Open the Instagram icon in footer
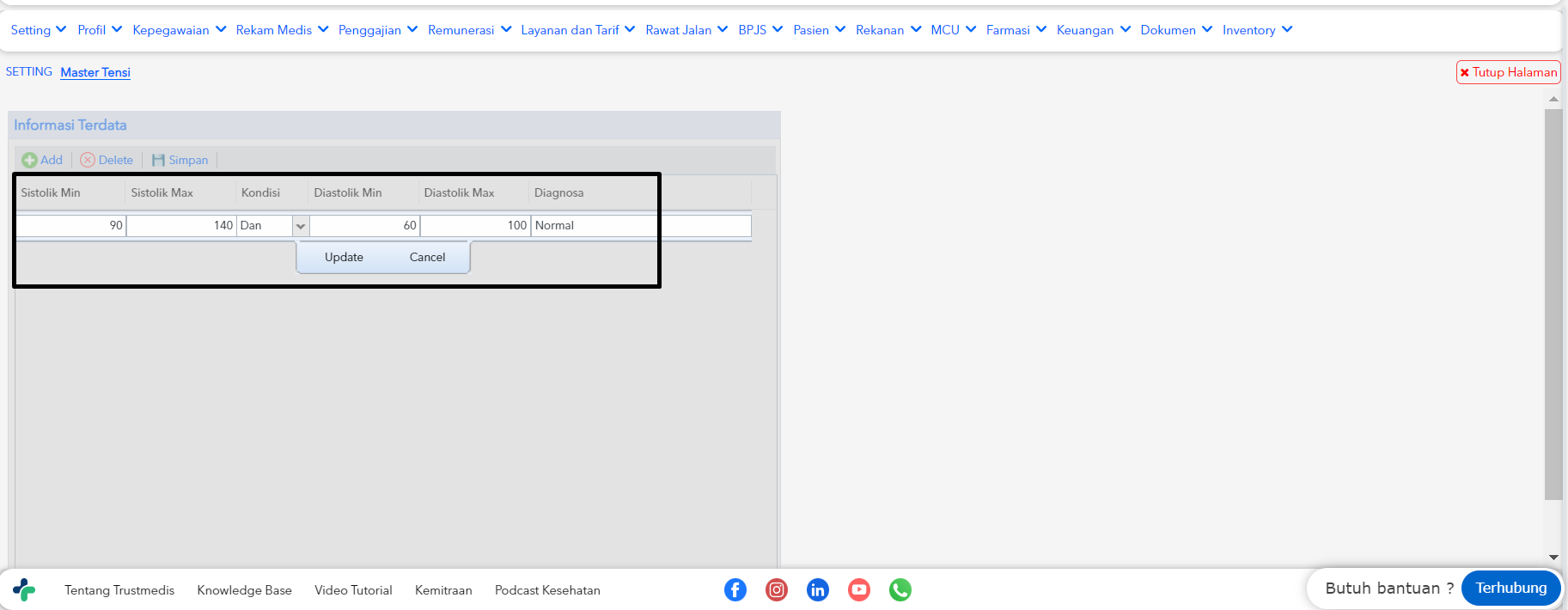The width and height of the screenshot is (1568, 610). click(777, 589)
